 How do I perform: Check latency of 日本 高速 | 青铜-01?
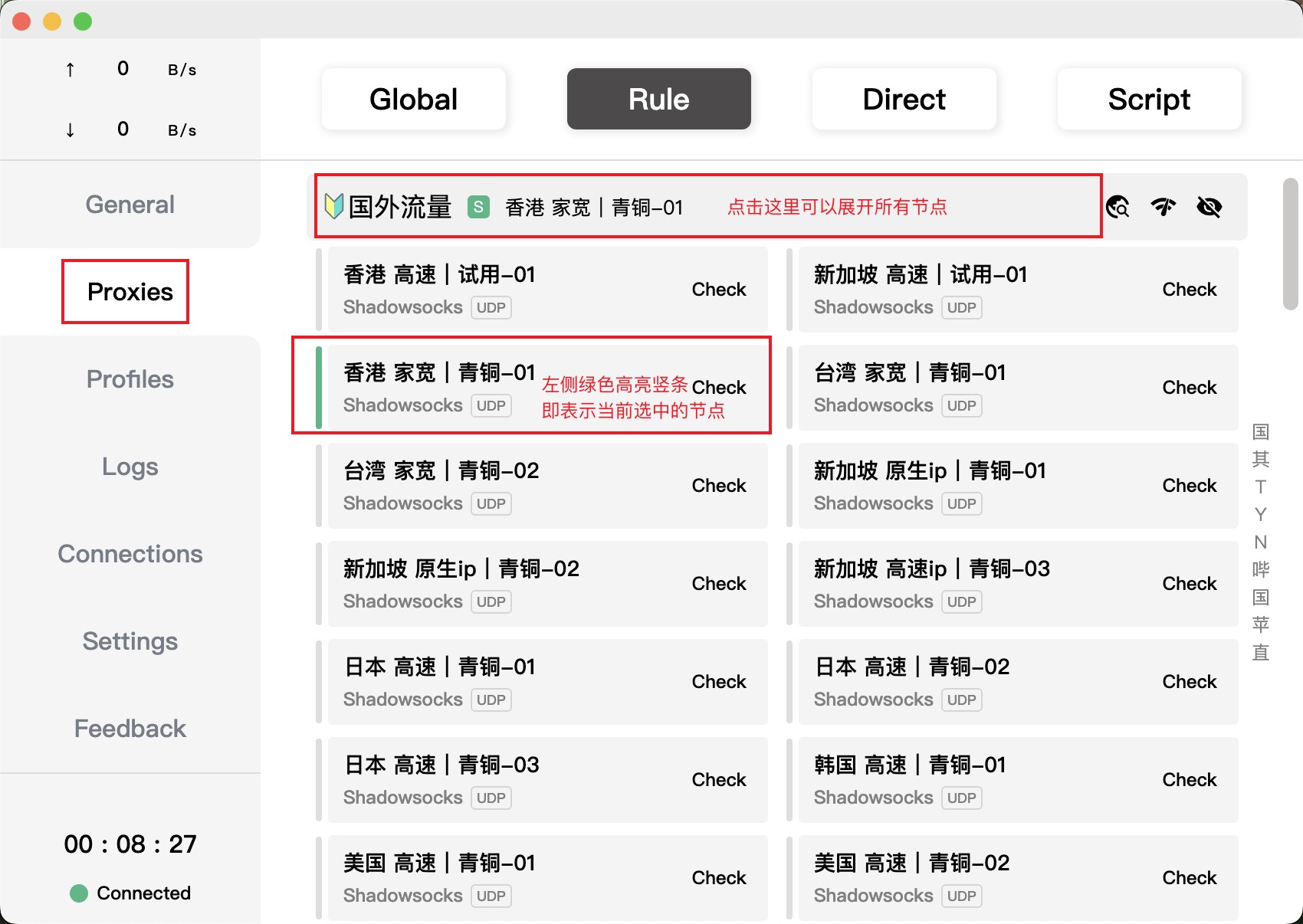(x=719, y=682)
